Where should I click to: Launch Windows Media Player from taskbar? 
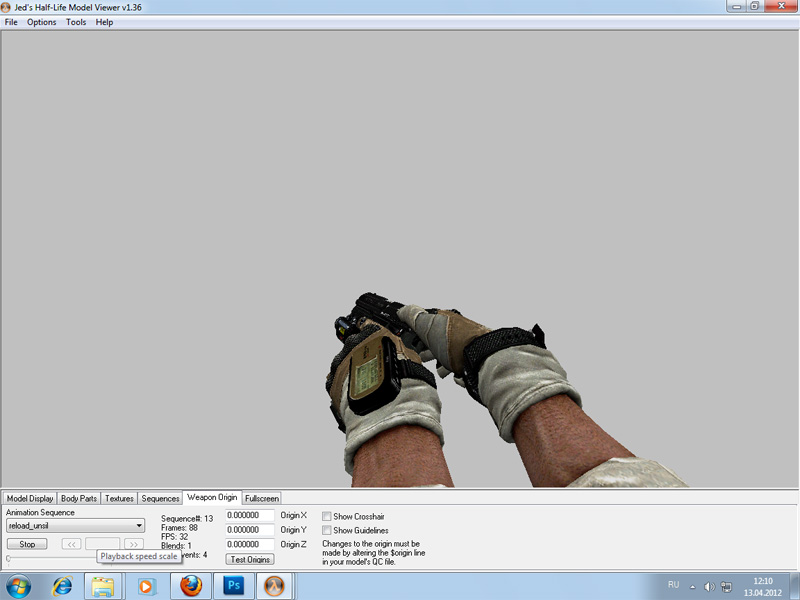click(x=146, y=585)
